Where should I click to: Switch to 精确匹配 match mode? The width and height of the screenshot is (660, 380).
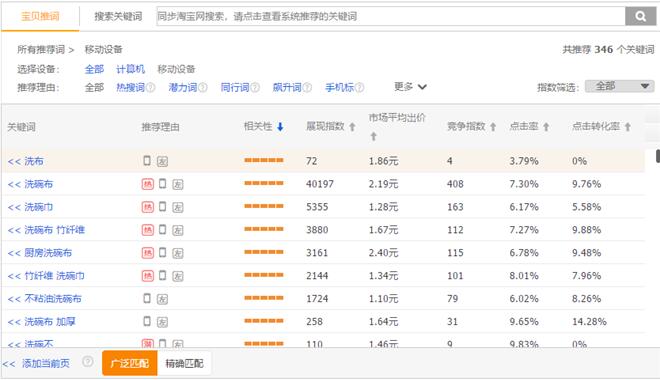[x=184, y=363]
